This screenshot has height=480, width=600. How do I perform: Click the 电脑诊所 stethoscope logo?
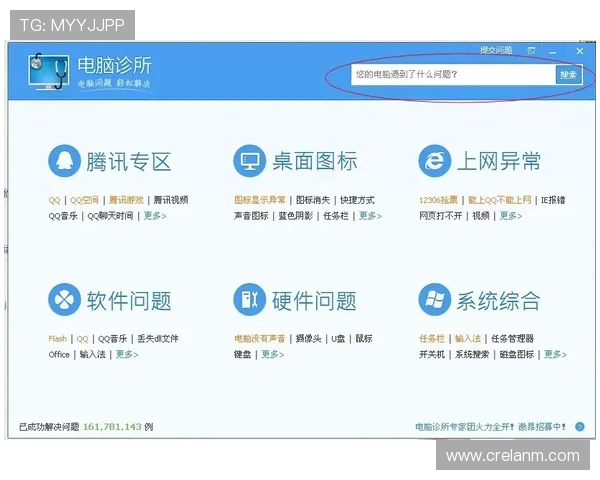point(49,72)
